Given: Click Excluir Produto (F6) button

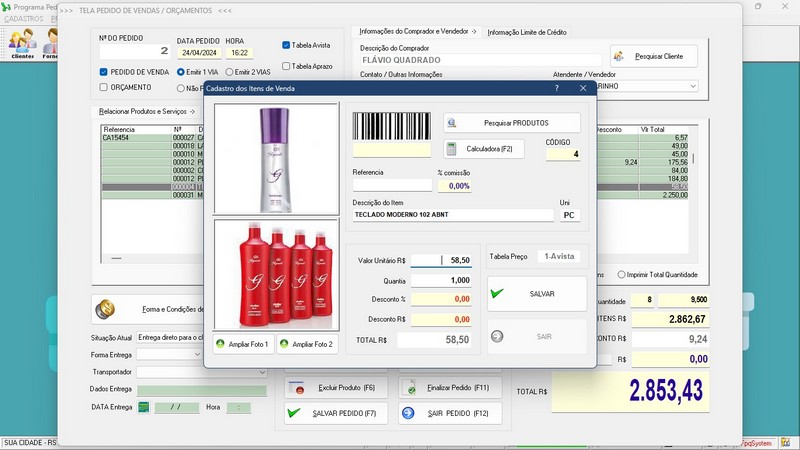Looking at the screenshot, I should (x=336, y=388).
